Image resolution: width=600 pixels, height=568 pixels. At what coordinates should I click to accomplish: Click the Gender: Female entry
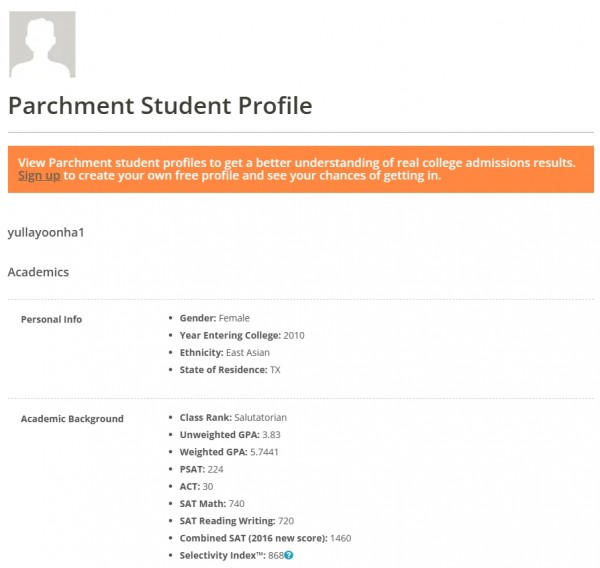[x=215, y=318]
